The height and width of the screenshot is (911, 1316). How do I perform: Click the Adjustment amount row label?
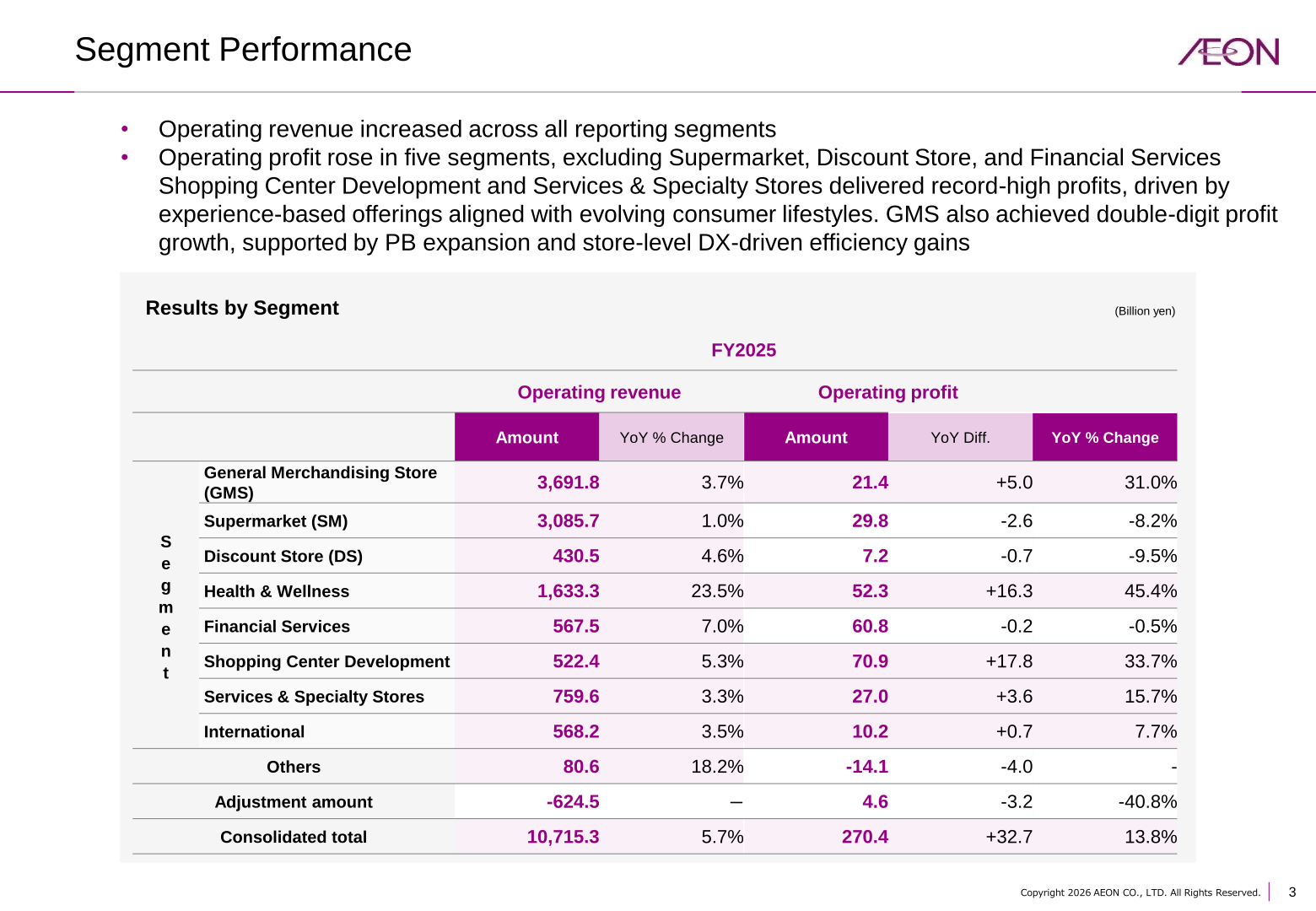coord(294,802)
